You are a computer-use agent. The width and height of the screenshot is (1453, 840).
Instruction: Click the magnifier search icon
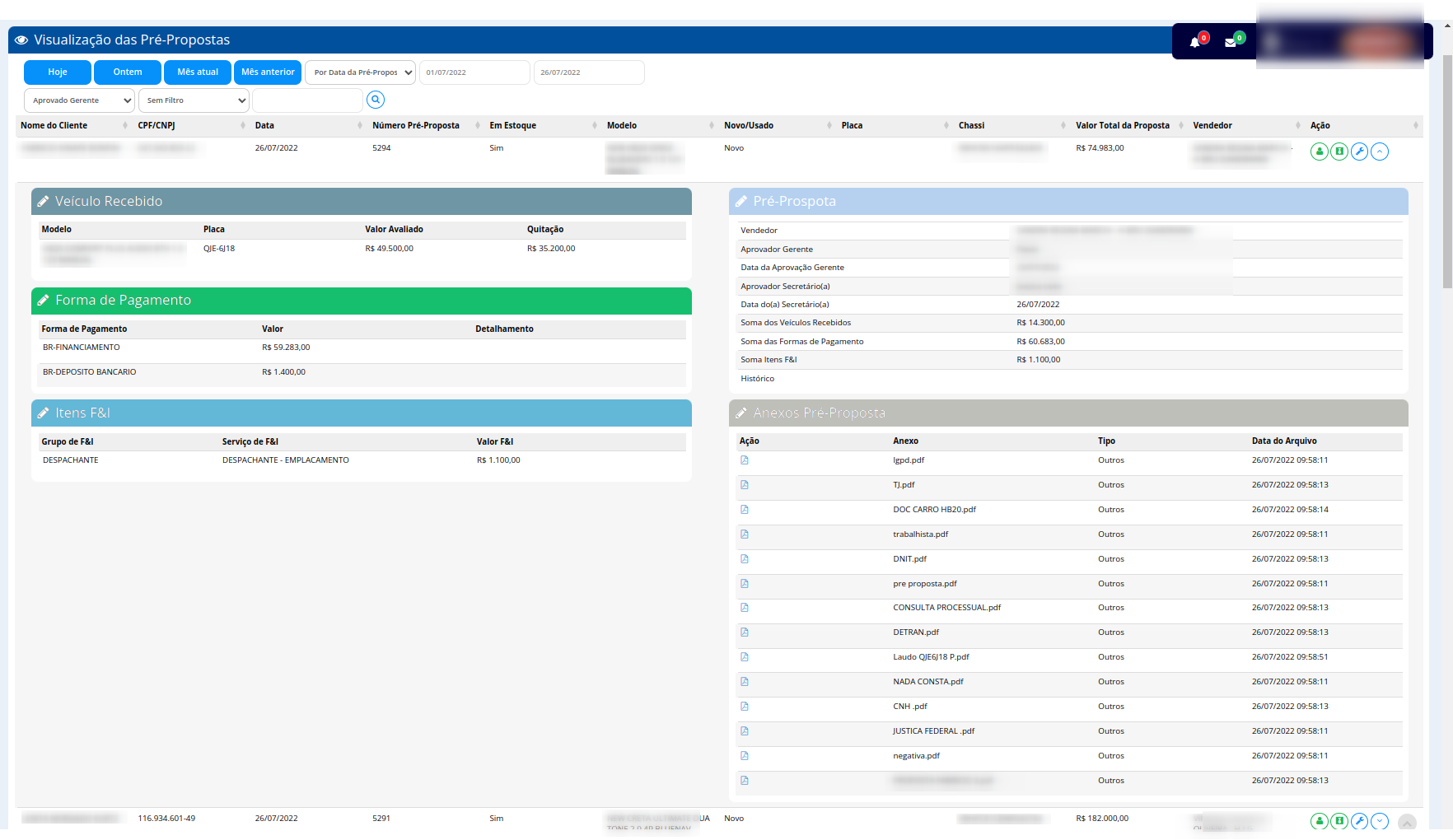point(376,100)
